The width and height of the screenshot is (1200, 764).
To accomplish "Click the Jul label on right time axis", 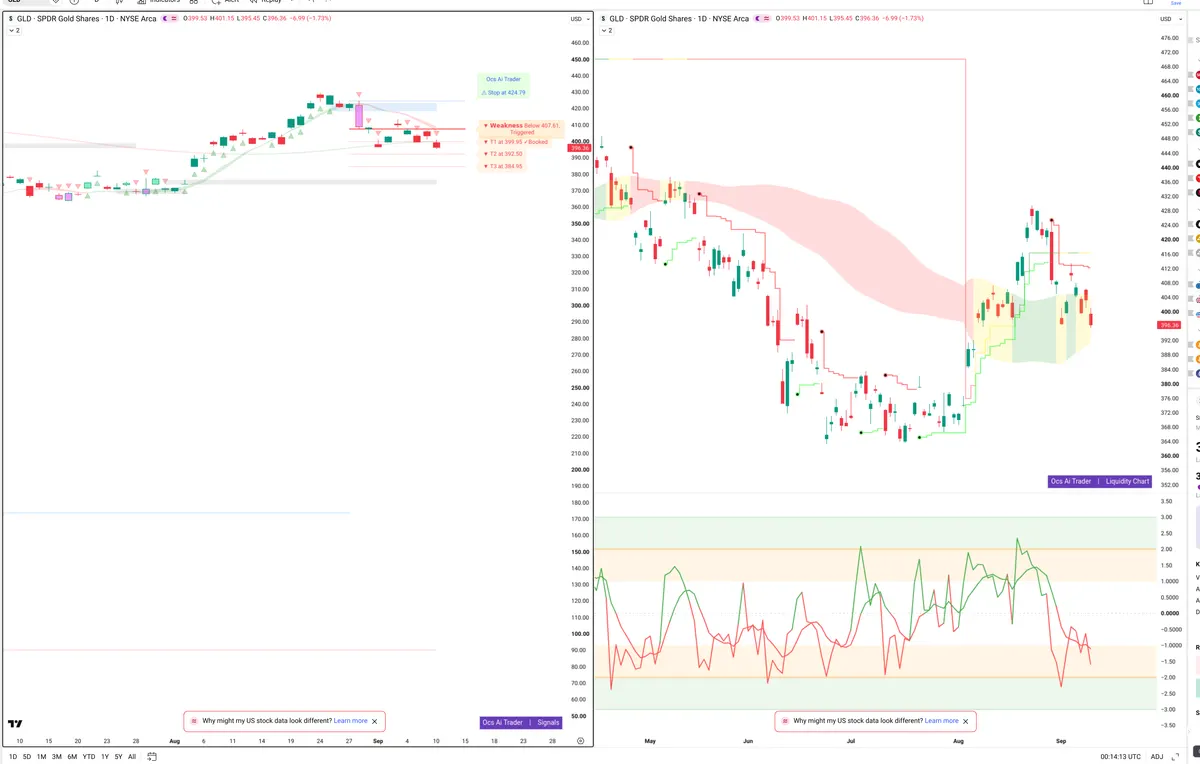I will coord(851,741).
